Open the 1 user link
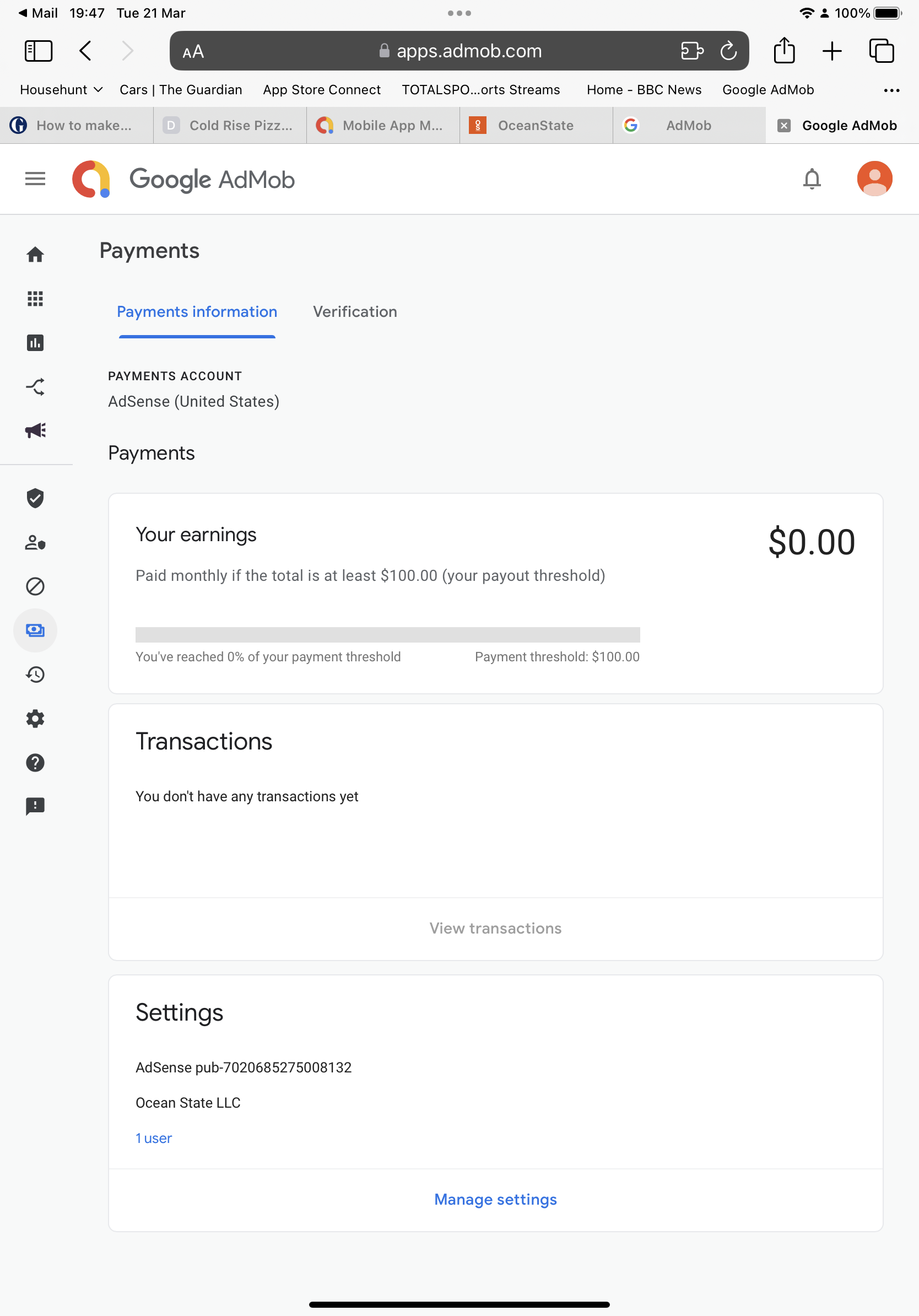This screenshot has height=1316, width=919. 153,1139
